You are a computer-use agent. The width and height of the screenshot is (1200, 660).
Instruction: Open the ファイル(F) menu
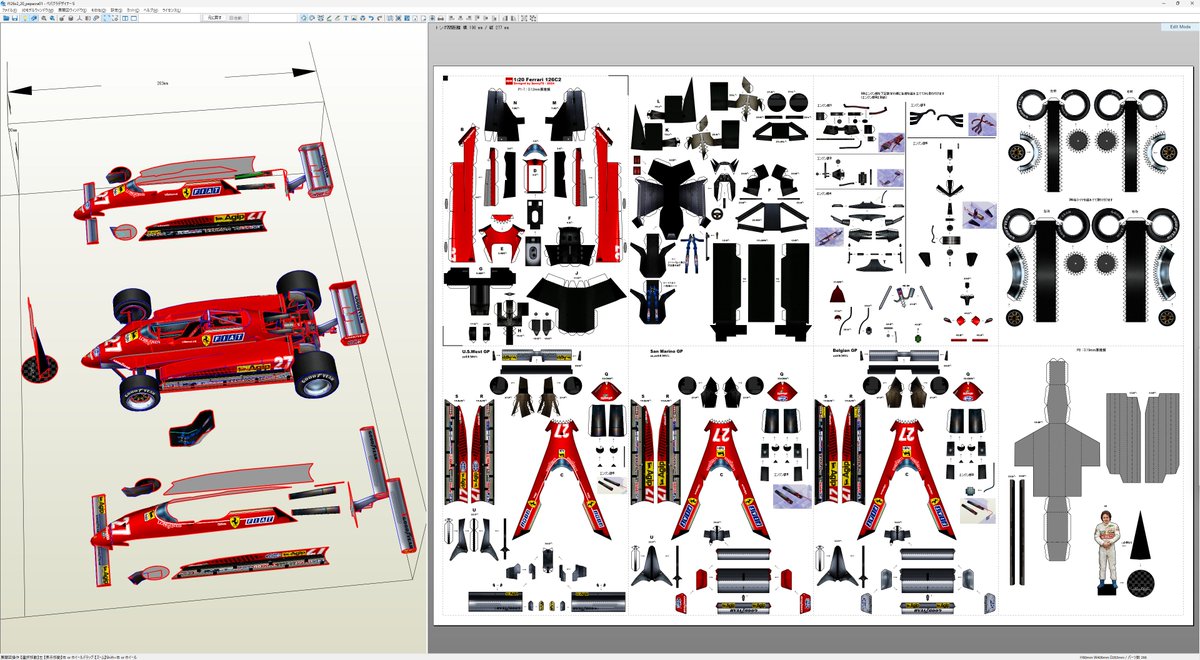(x=9, y=10)
